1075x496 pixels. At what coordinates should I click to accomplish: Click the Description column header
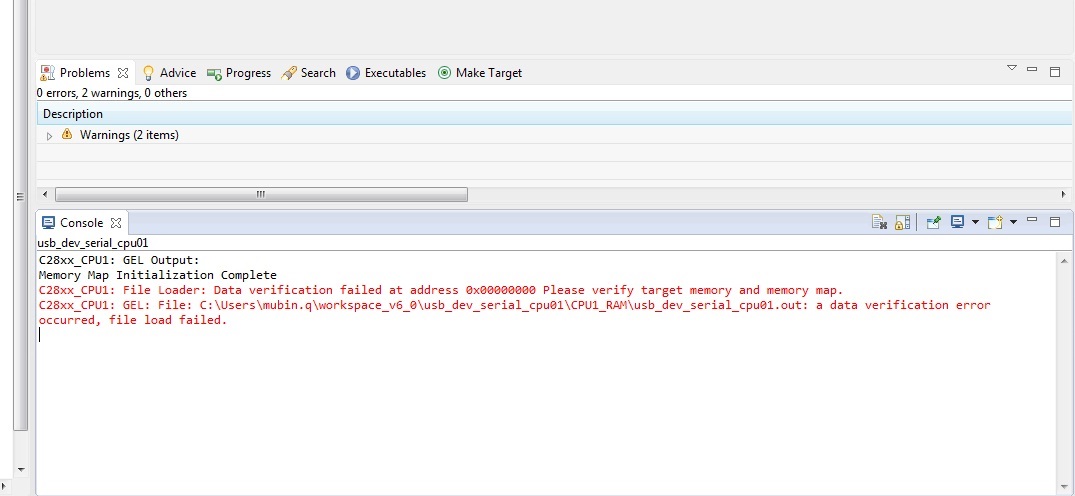pos(554,114)
